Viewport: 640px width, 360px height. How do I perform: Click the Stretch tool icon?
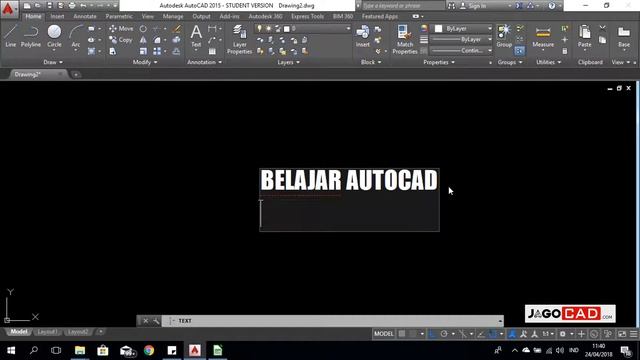[113, 51]
